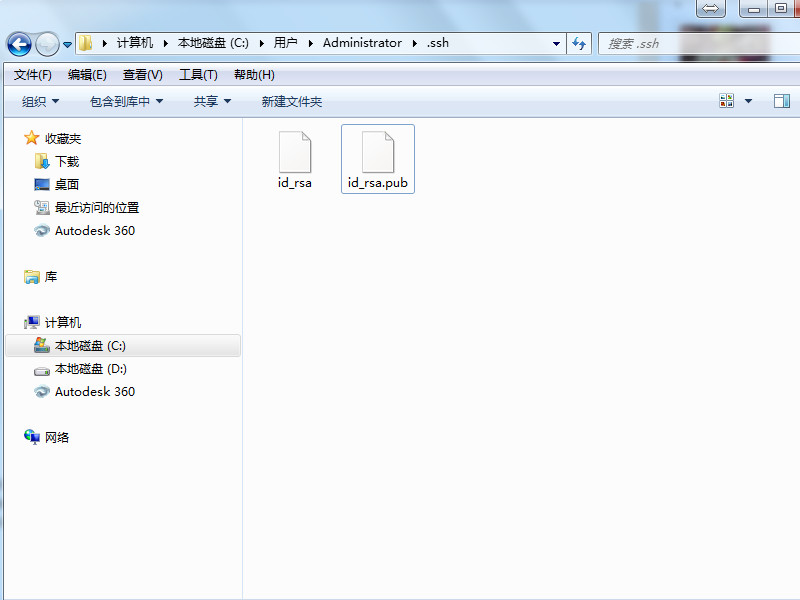This screenshot has width=800, height=600.
Task: Open the 工具(T) menu
Action: [x=198, y=75]
